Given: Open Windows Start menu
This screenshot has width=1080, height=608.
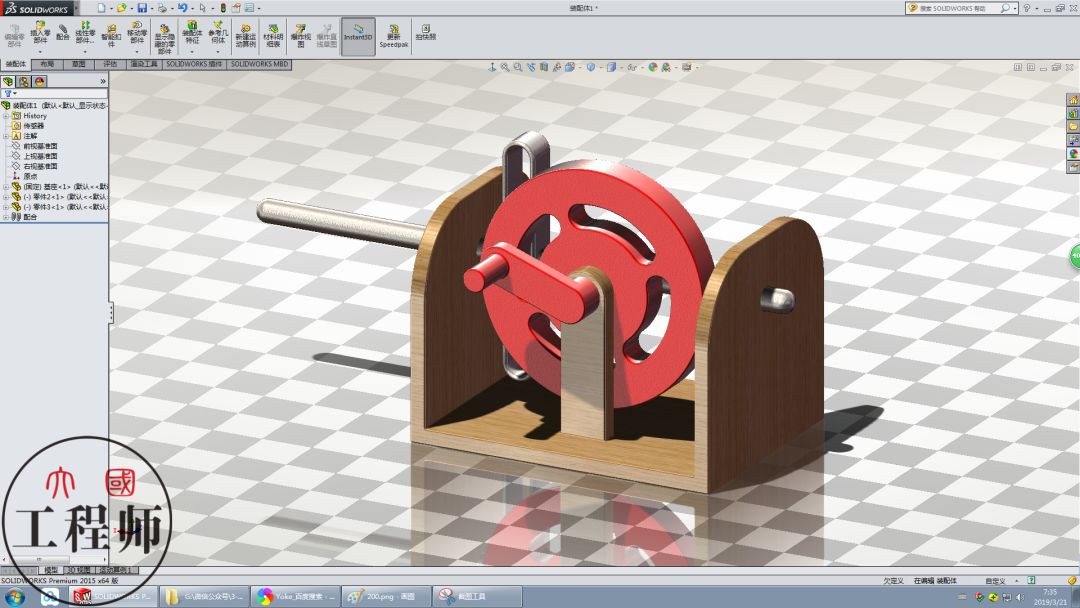Looking at the screenshot, I should coord(14,597).
